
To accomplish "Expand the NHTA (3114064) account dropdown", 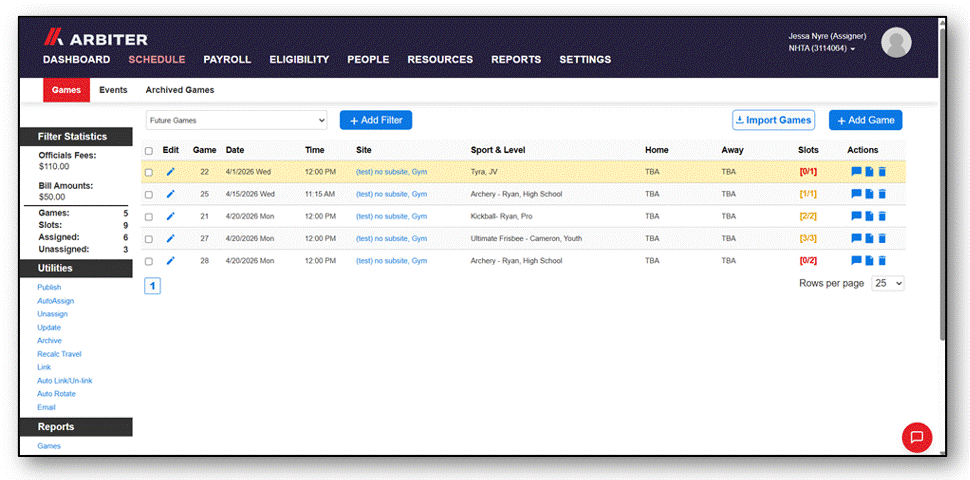I will pos(822,48).
